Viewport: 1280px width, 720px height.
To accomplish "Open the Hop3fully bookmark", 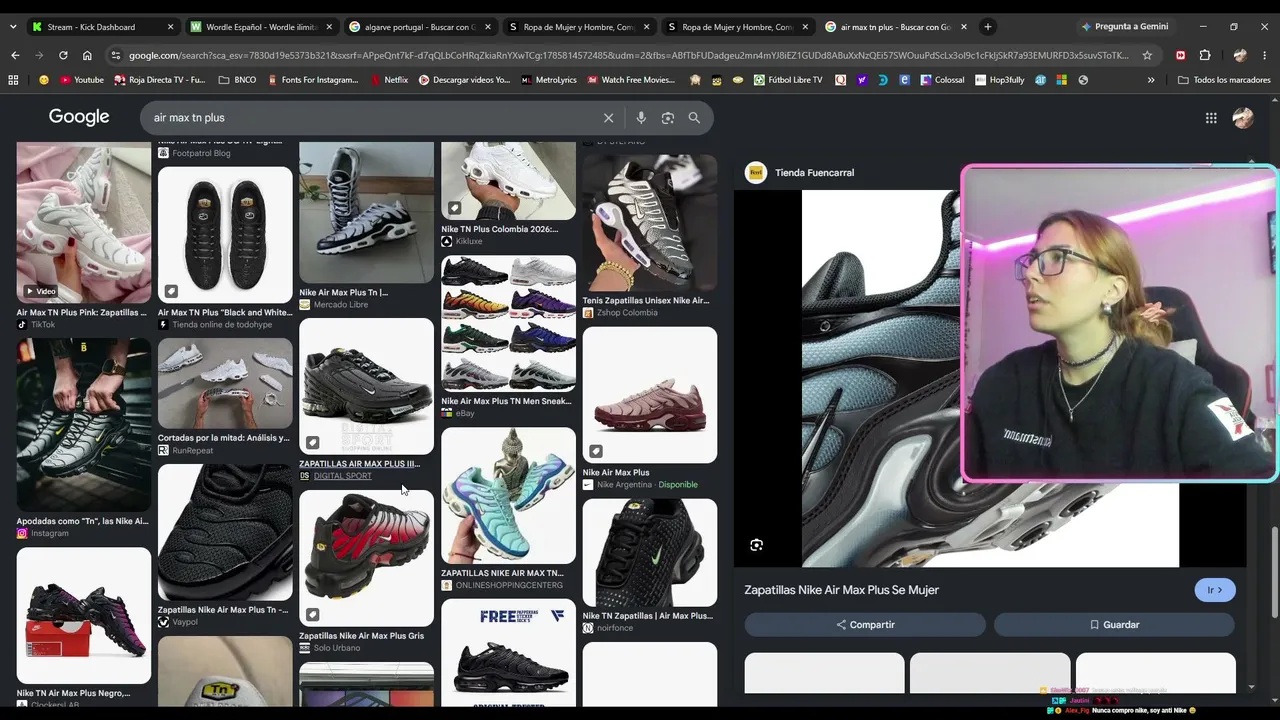I will pos(999,80).
